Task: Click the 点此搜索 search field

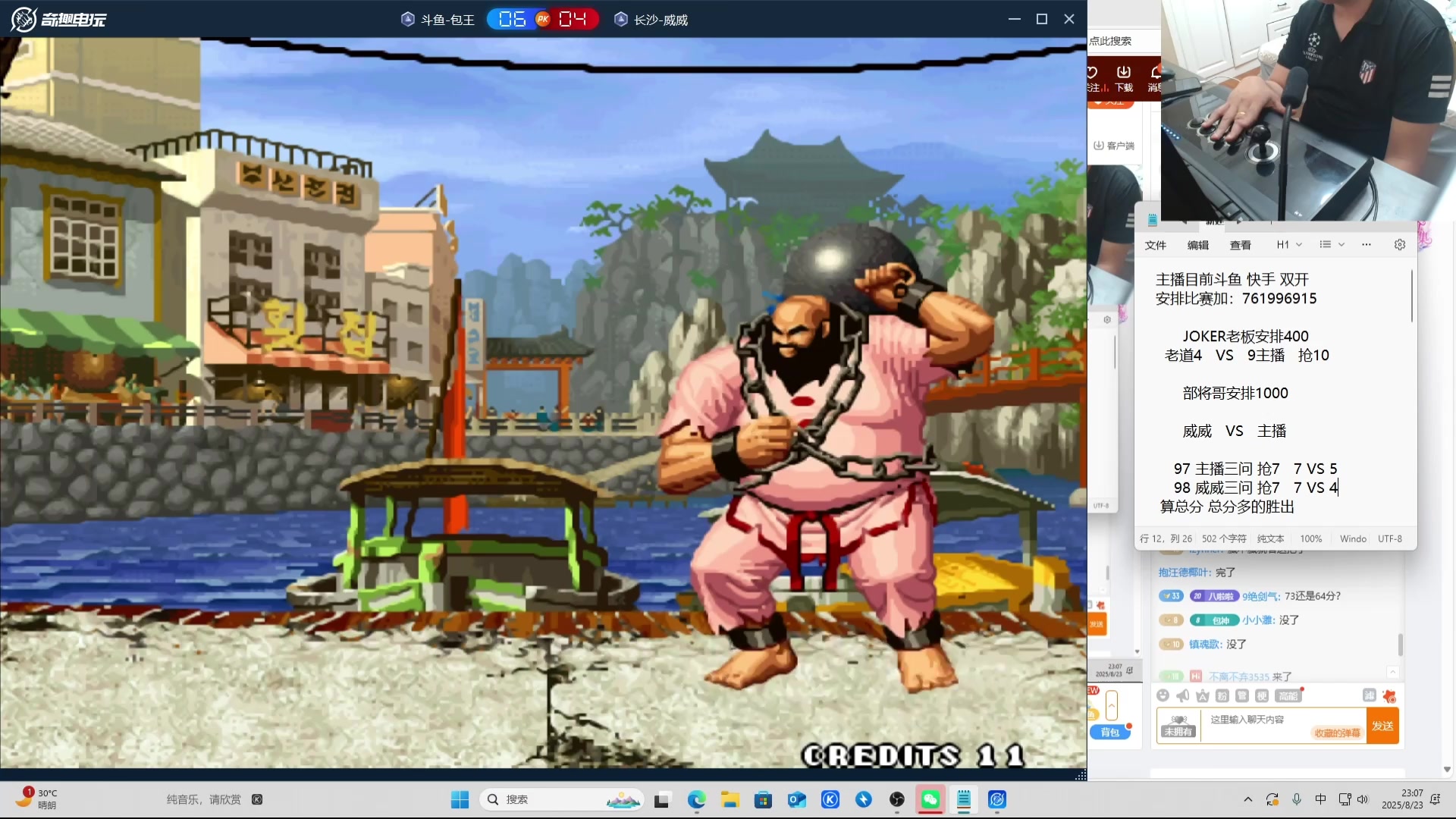Action: (1124, 41)
